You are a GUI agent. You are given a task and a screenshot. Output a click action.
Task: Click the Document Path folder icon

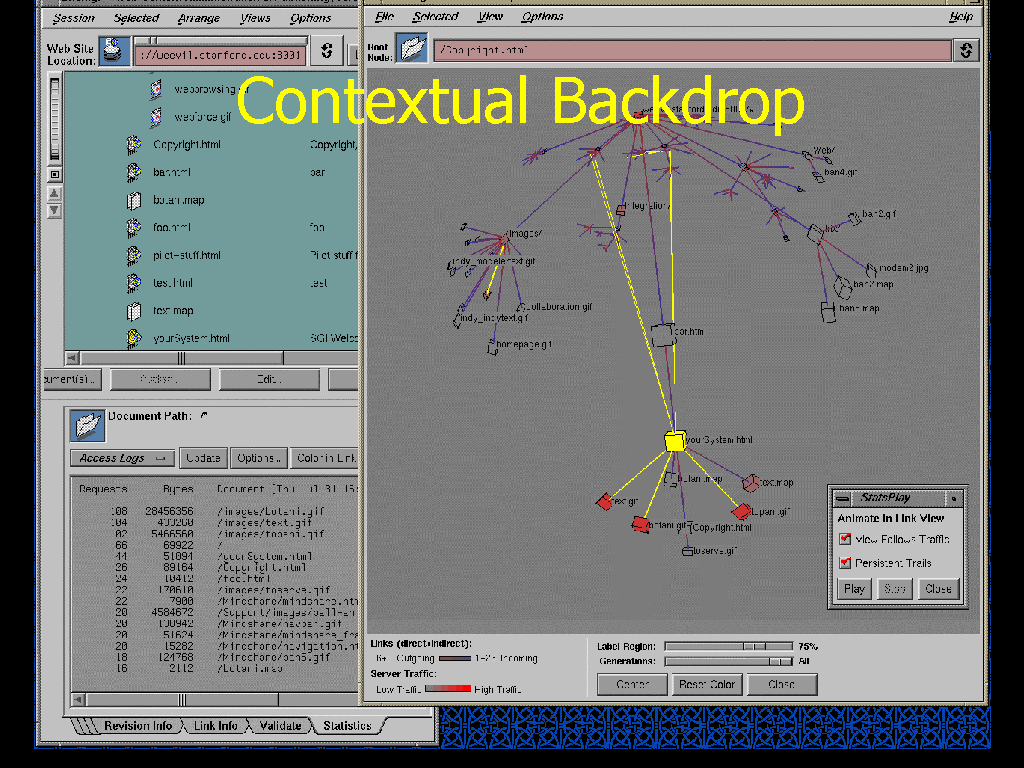click(x=87, y=425)
